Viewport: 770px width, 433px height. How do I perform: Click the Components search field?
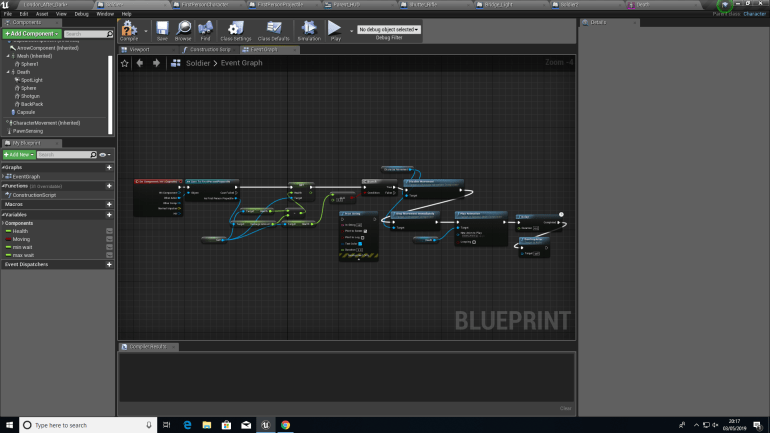point(85,34)
